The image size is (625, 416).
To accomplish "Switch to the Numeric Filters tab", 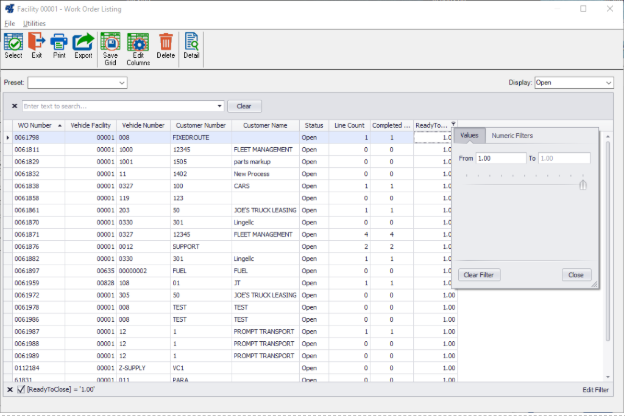I will coord(511,134).
